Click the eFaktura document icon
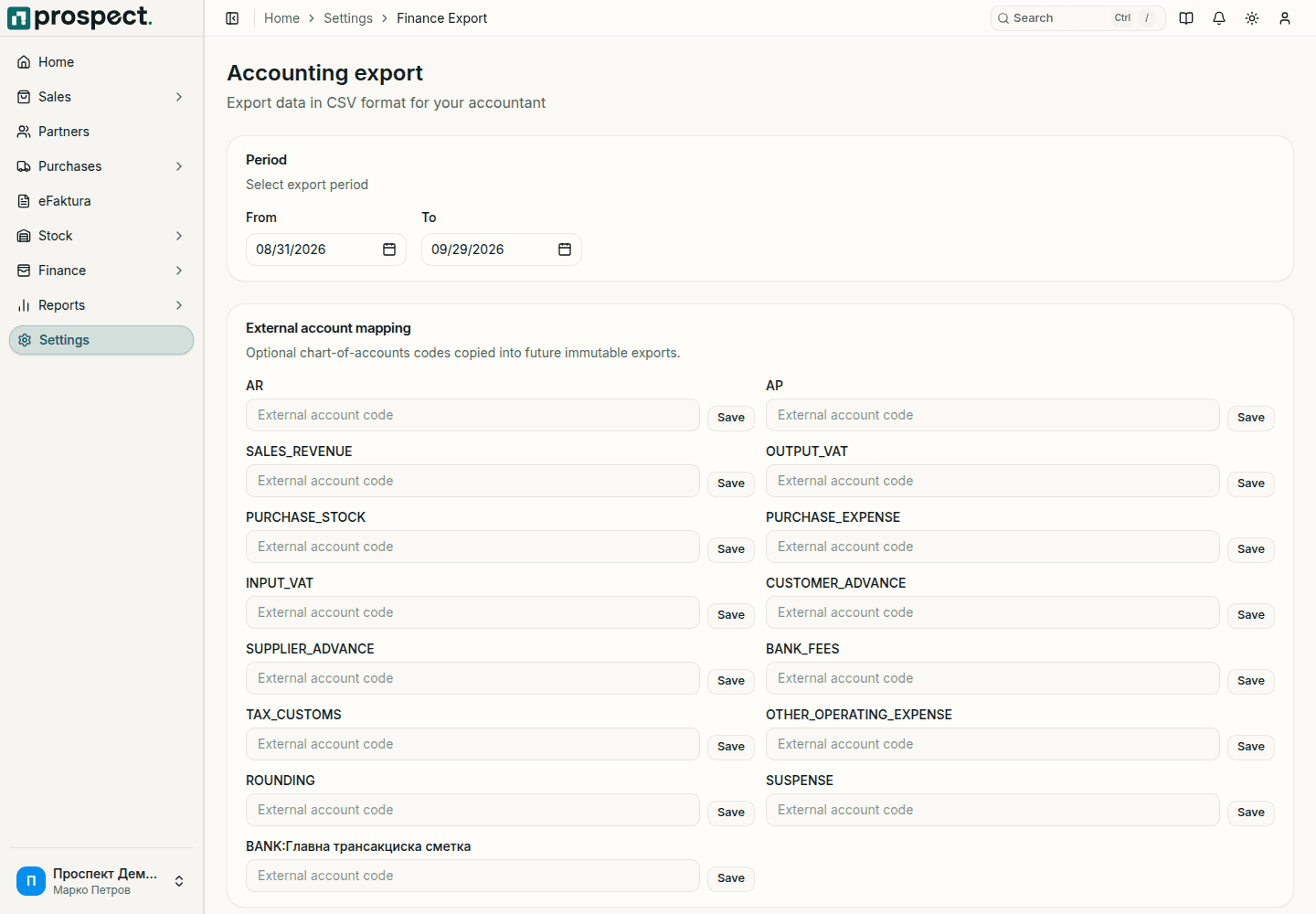The width and height of the screenshot is (1316, 914). click(24, 201)
